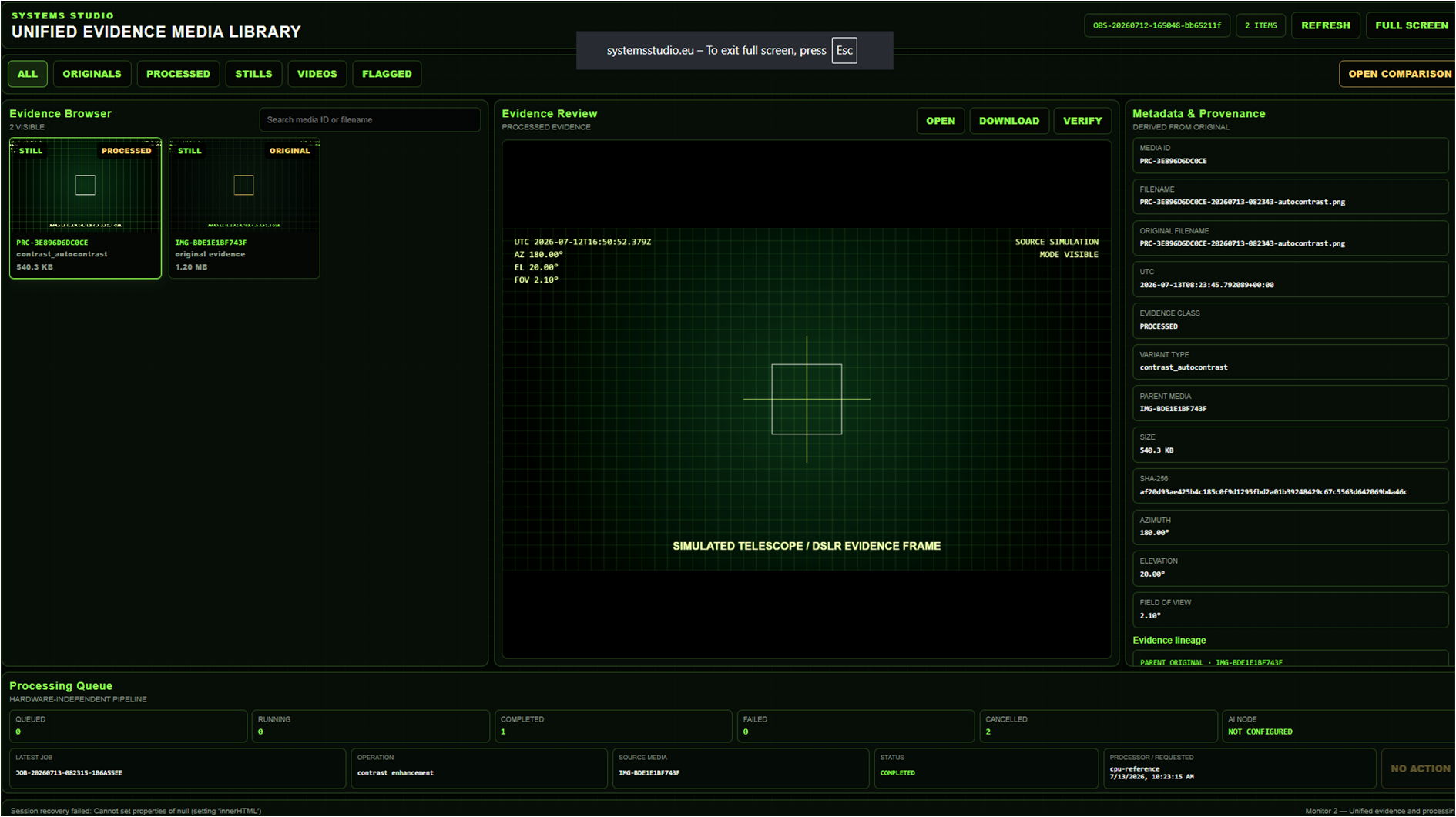Click the observation ID badge OBS-20260712
The width and height of the screenshot is (1456, 817).
point(1157,25)
